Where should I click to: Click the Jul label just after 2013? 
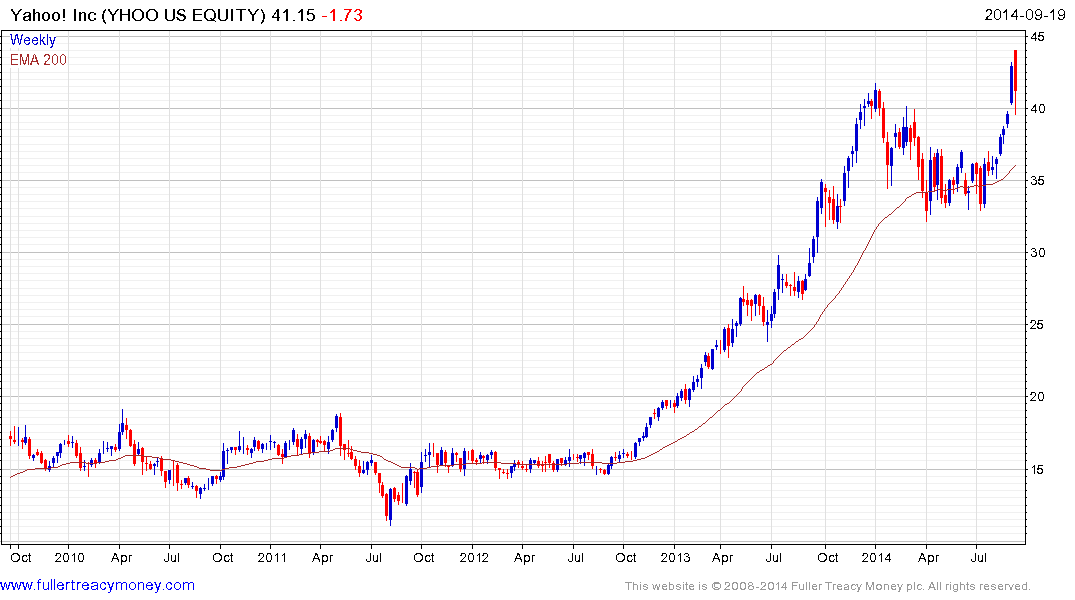point(773,557)
